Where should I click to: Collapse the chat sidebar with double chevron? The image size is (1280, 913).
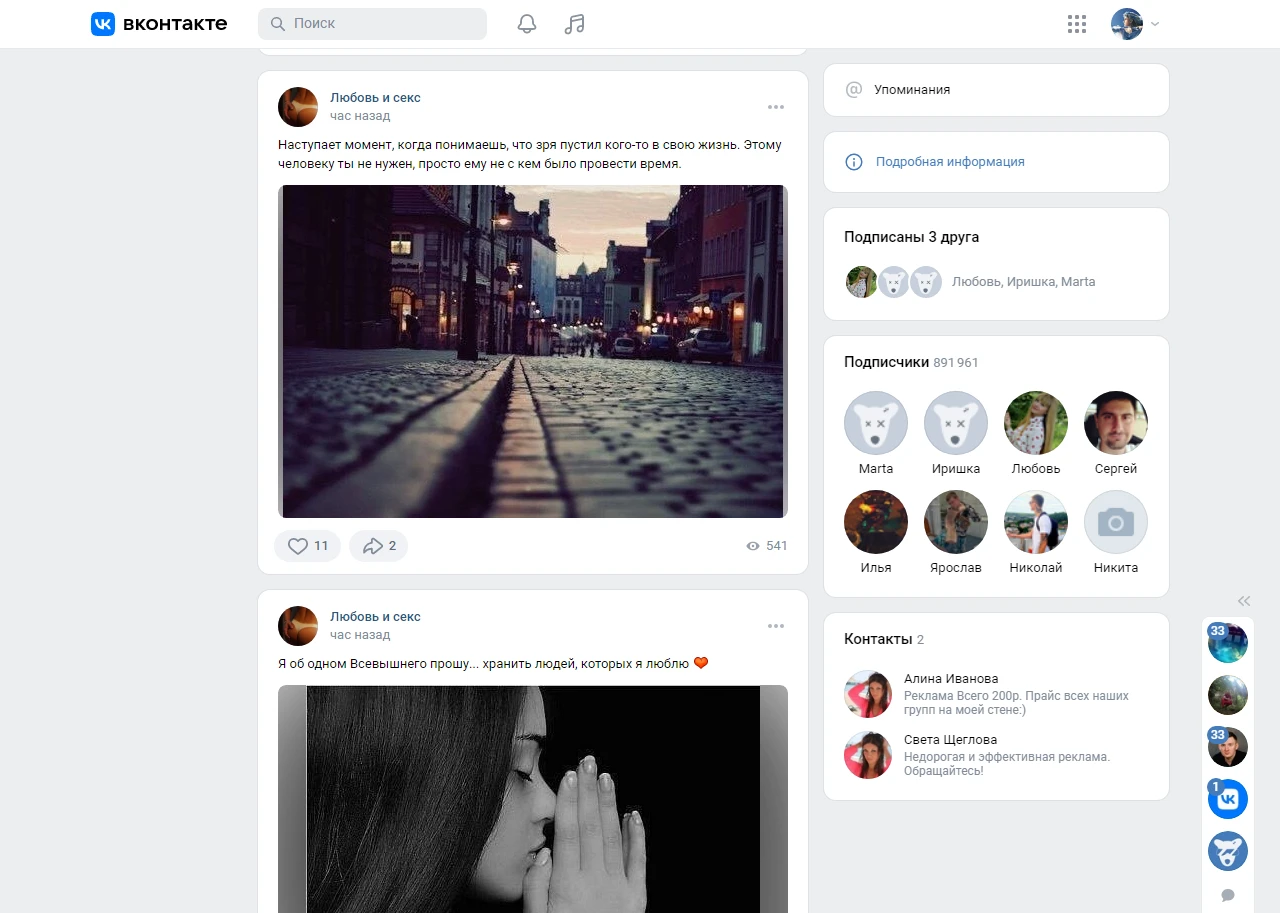coord(1244,601)
